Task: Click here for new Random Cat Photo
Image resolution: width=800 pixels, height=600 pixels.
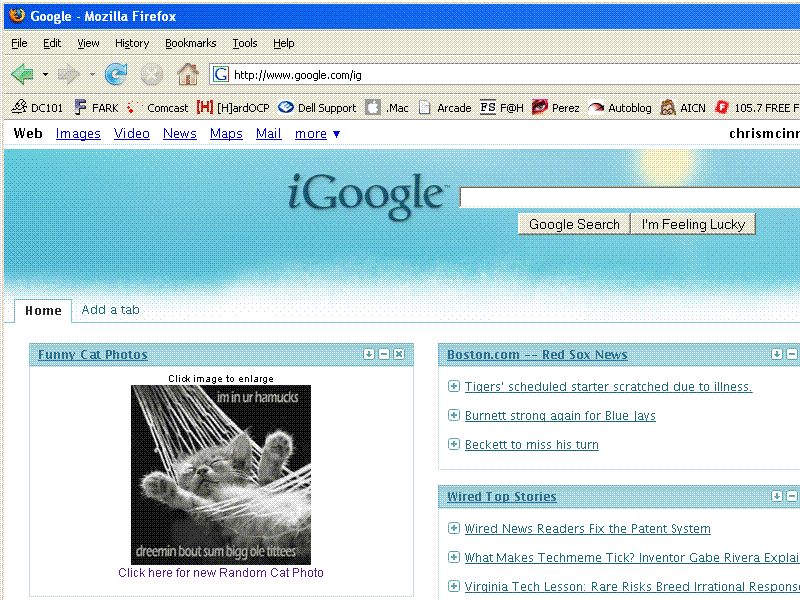Action: 221,573
